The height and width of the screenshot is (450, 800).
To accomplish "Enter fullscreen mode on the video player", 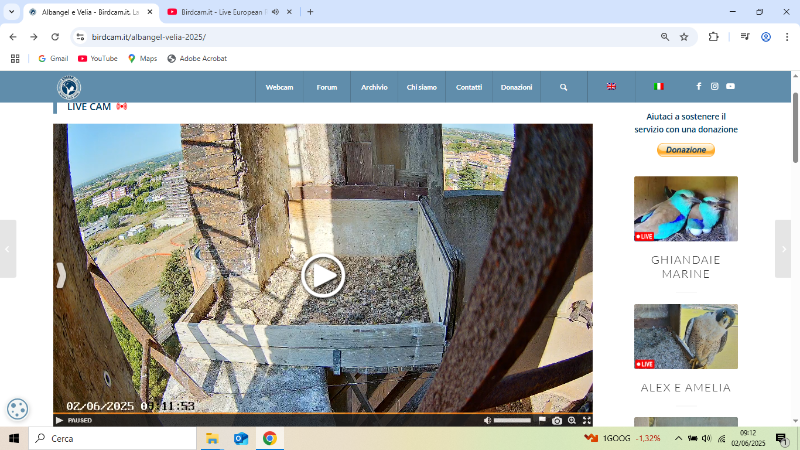I will pyautogui.click(x=587, y=420).
